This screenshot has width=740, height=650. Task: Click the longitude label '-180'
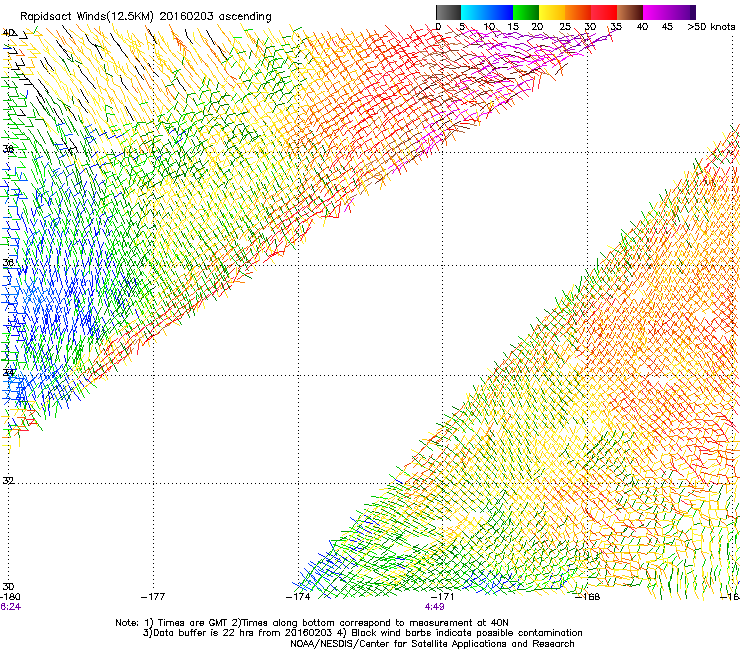[10, 597]
